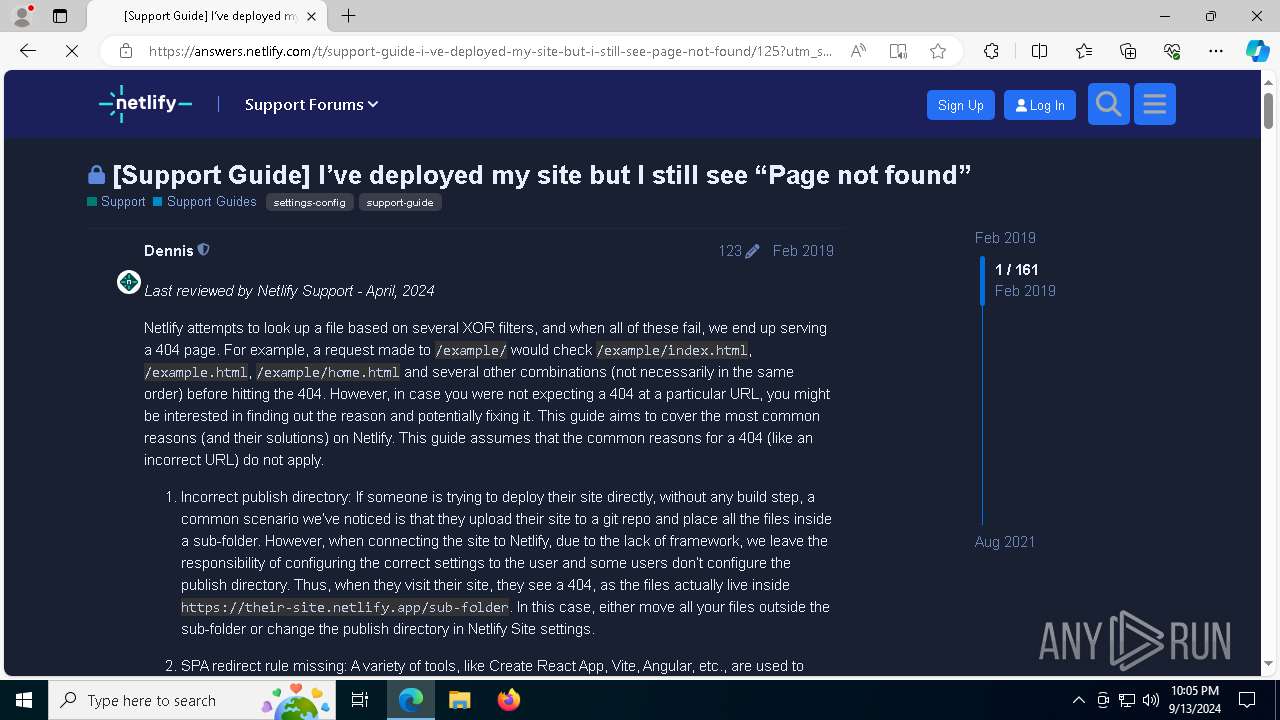Open tab actions menu icon
This screenshot has height=720, width=1280.
pyautogui.click(x=60, y=16)
